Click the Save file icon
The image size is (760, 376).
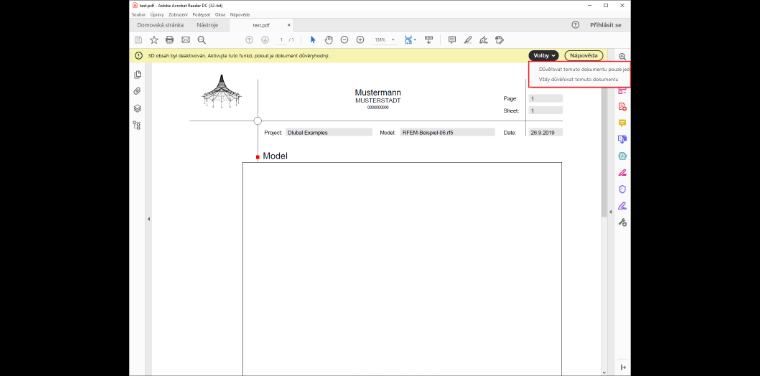point(138,40)
